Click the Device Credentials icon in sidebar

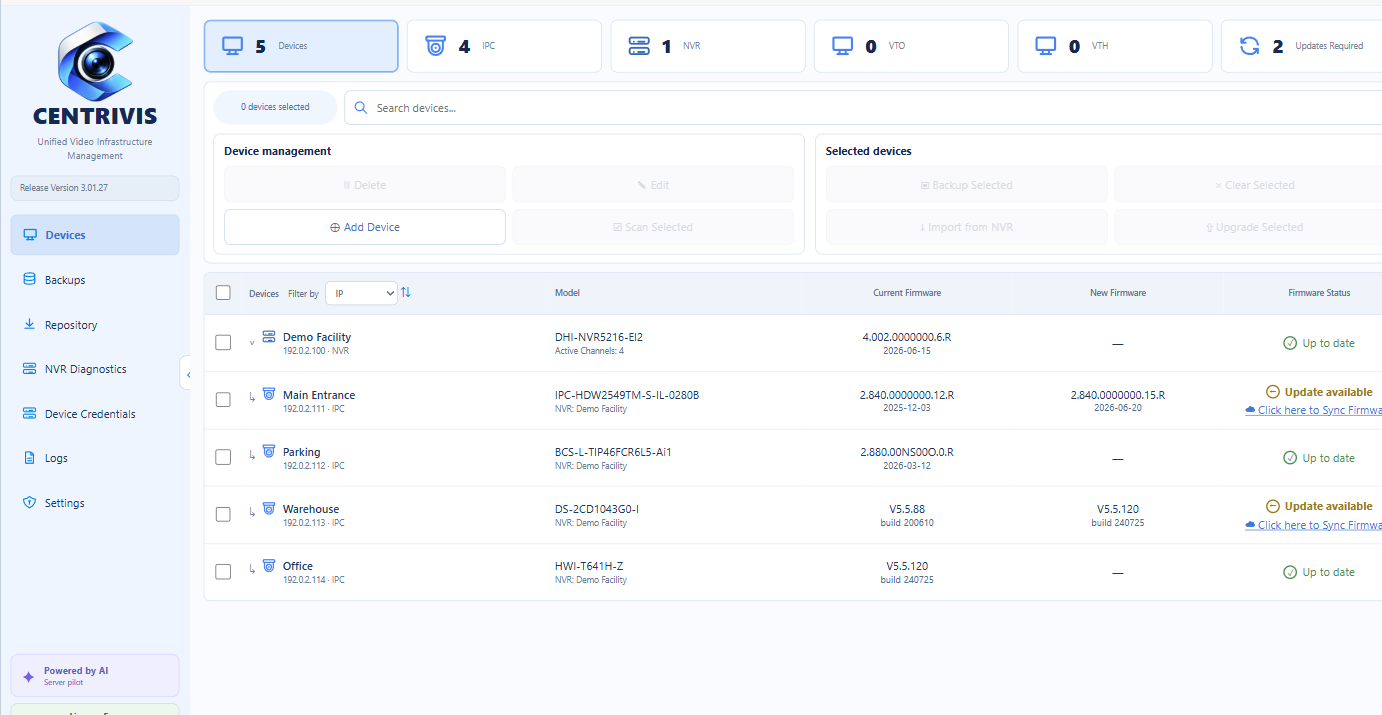(x=29, y=414)
